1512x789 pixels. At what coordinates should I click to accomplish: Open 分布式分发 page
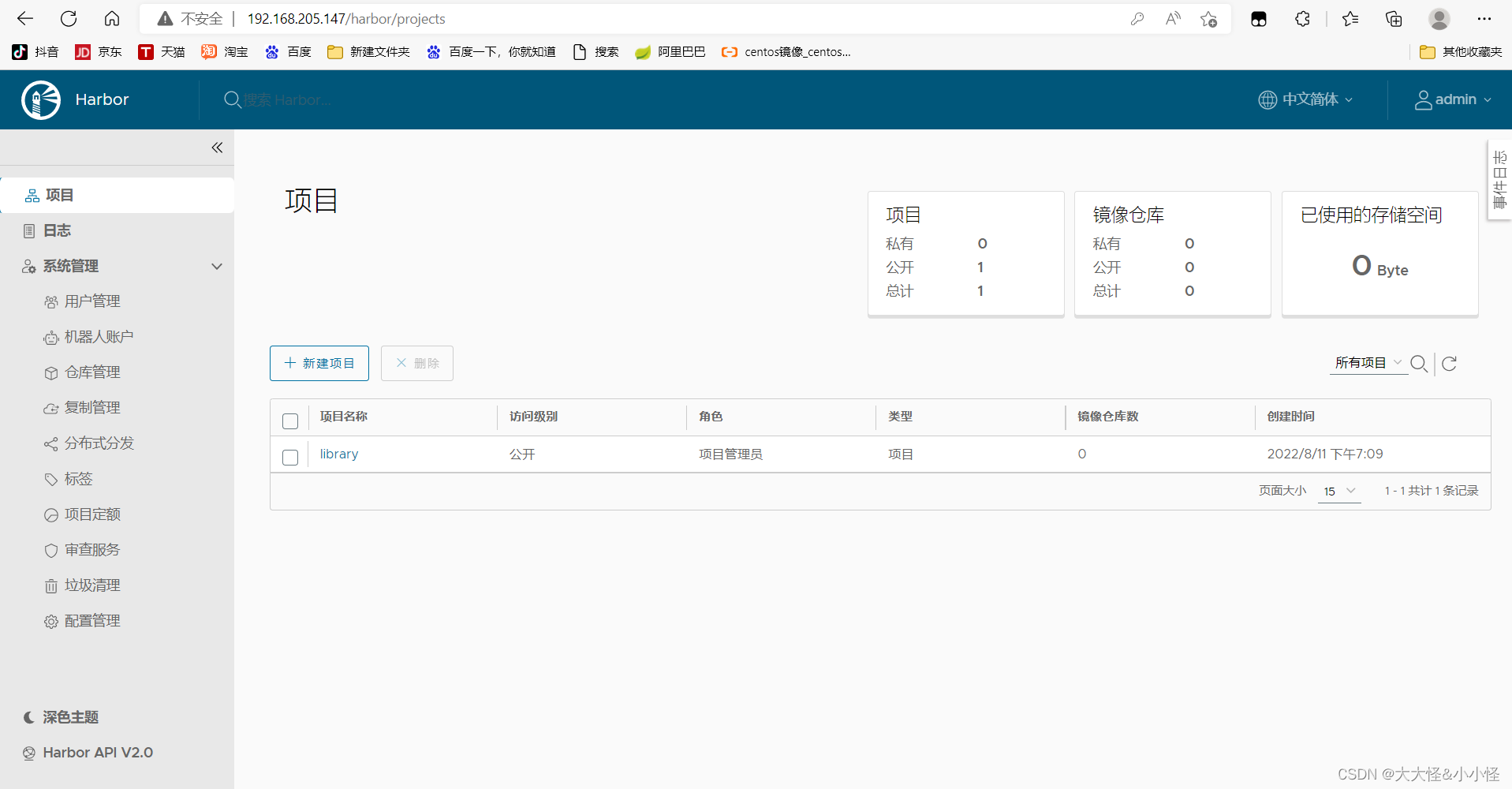[99, 443]
